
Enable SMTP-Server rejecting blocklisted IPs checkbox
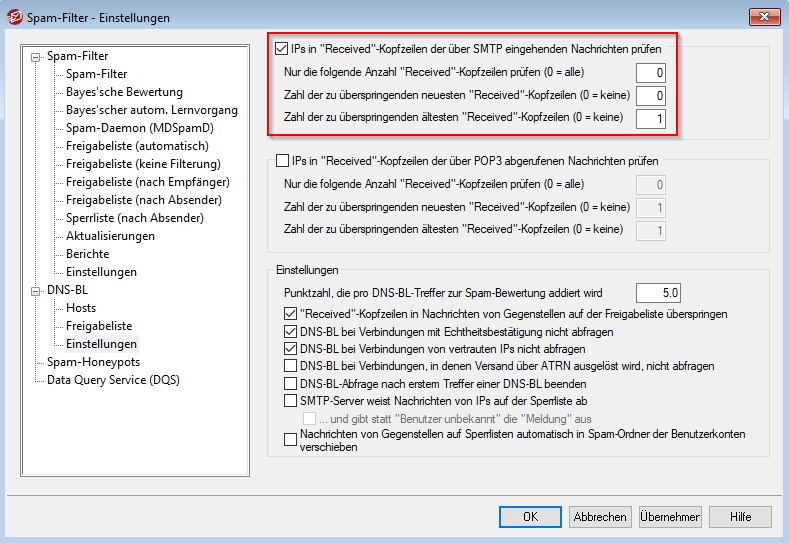[291, 401]
